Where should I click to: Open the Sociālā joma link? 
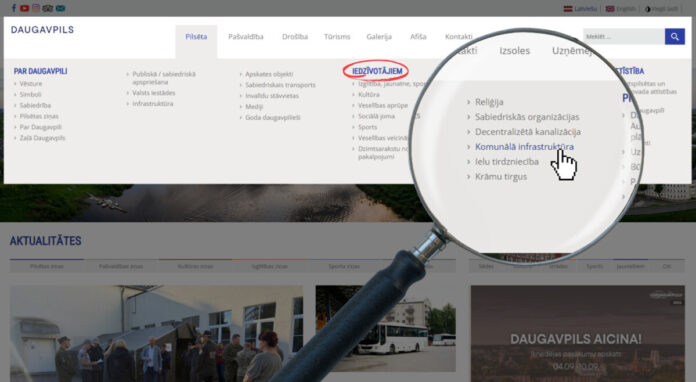pos(376,116)
